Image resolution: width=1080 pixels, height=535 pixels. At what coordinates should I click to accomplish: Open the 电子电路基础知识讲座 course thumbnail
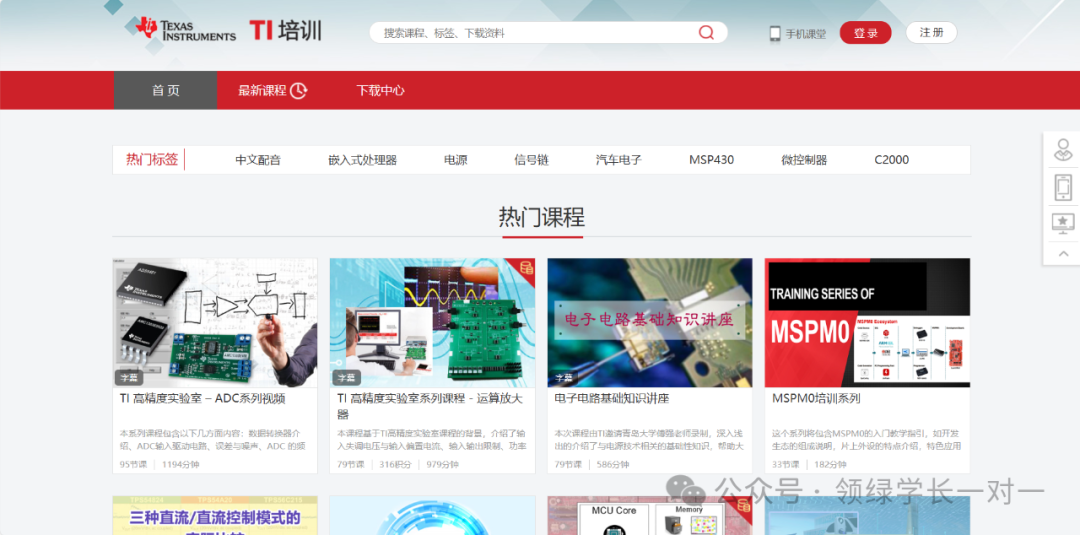point(650,323)
